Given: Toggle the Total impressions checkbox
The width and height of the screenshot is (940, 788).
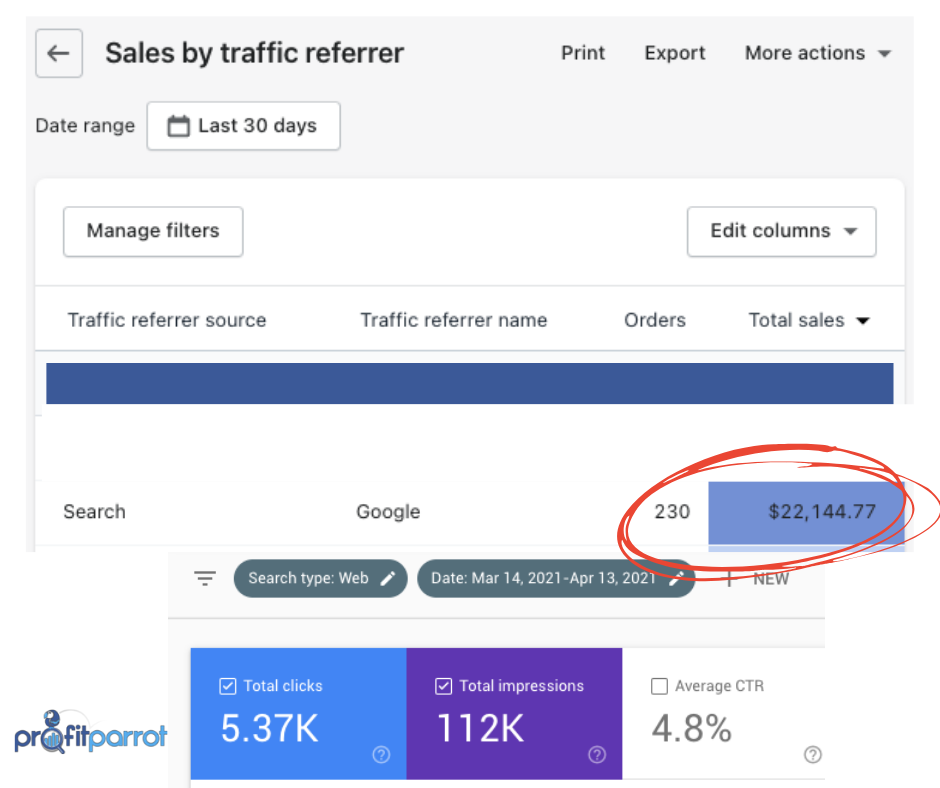Looking at the screenshot, I should [x=443, y=686].
